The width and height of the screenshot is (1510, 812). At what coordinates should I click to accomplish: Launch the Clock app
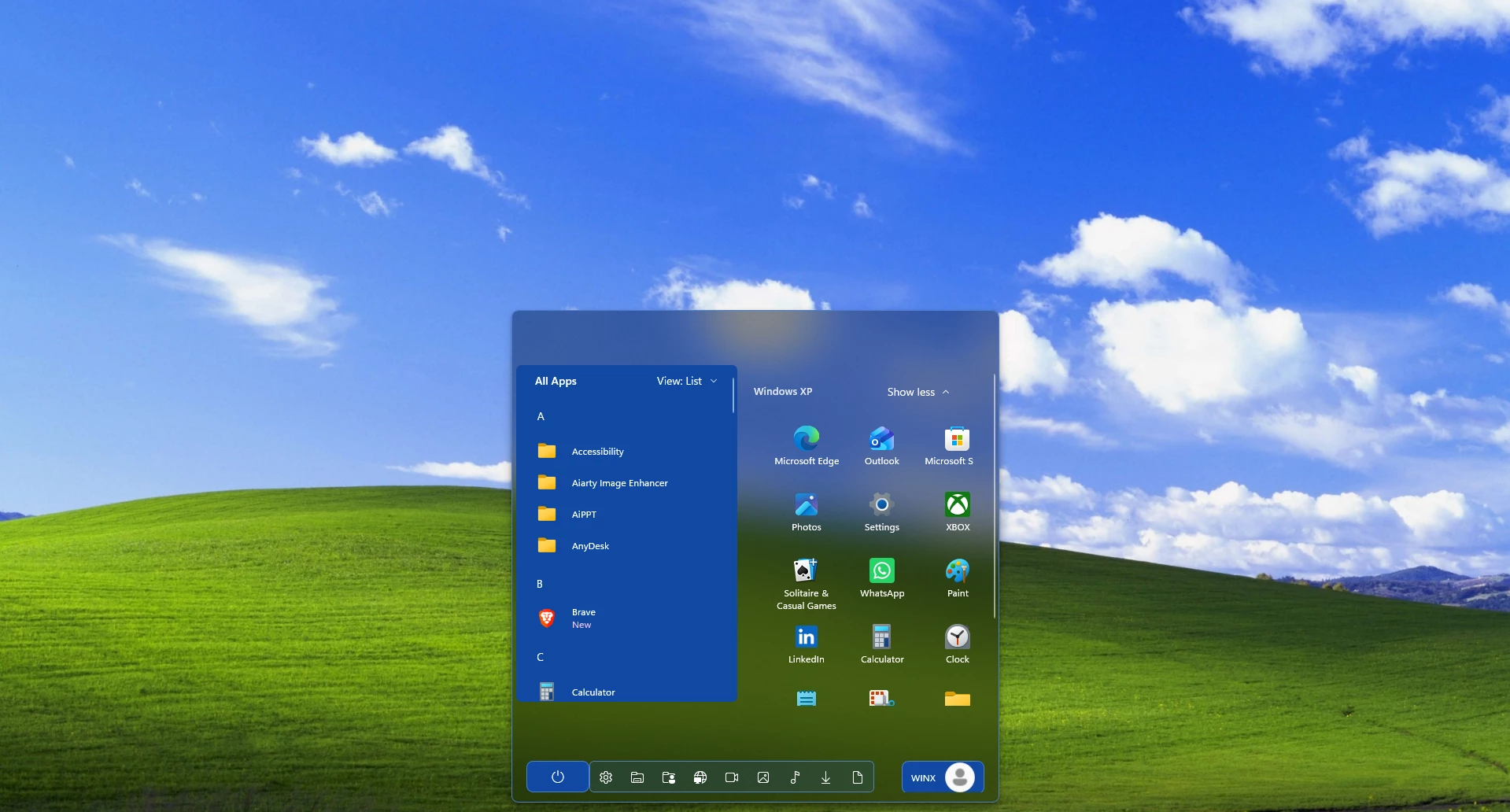(x=958, y=644)
